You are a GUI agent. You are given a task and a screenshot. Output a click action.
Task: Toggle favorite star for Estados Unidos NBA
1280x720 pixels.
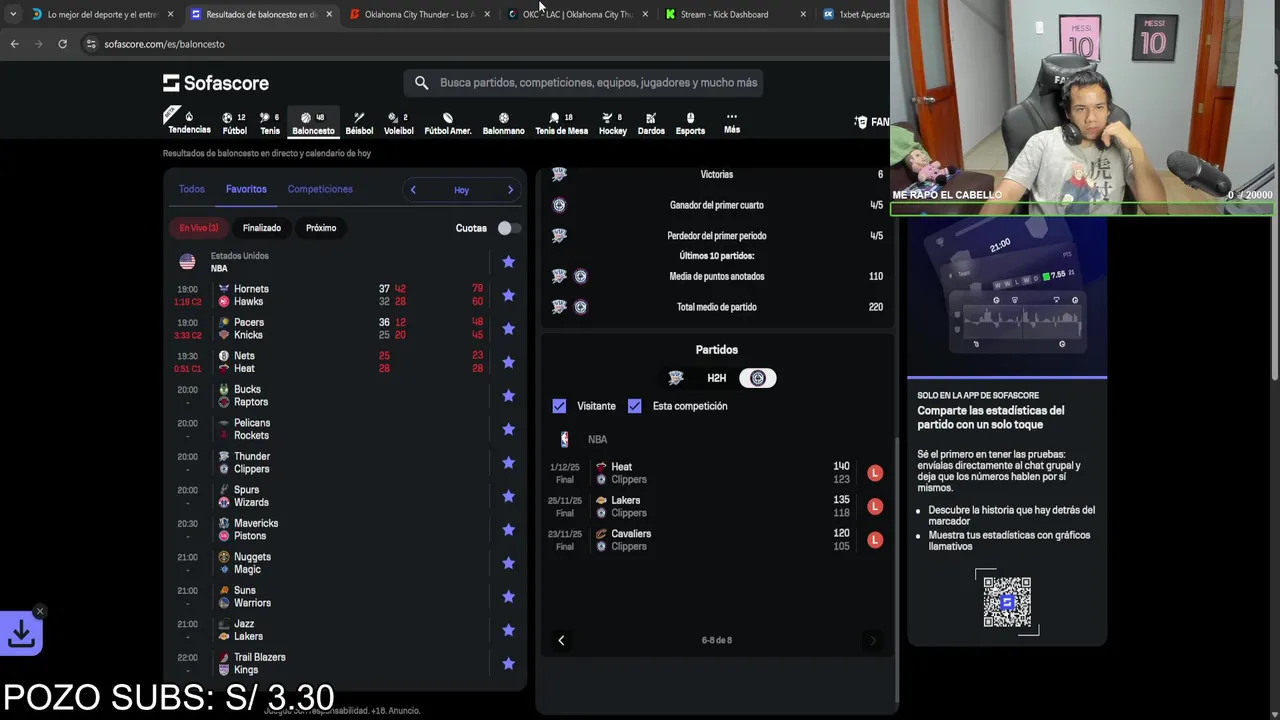point(508,262)
